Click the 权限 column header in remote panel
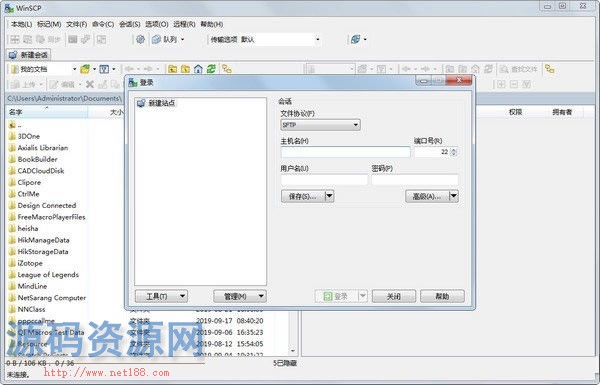600x385 pixels. tap(515, 112)
